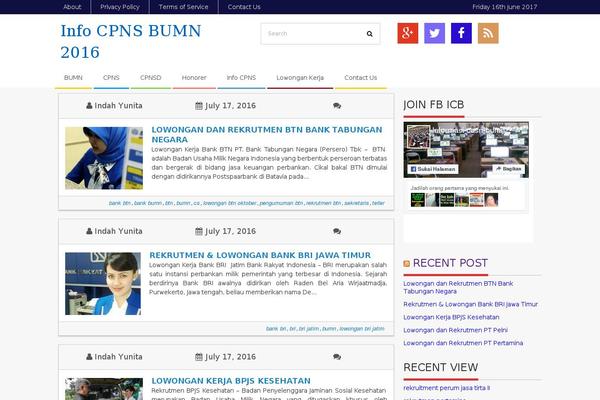This screenshot has height=400, width=600.
Task: Click the Facebook page cover image
Action: [466, 150]
